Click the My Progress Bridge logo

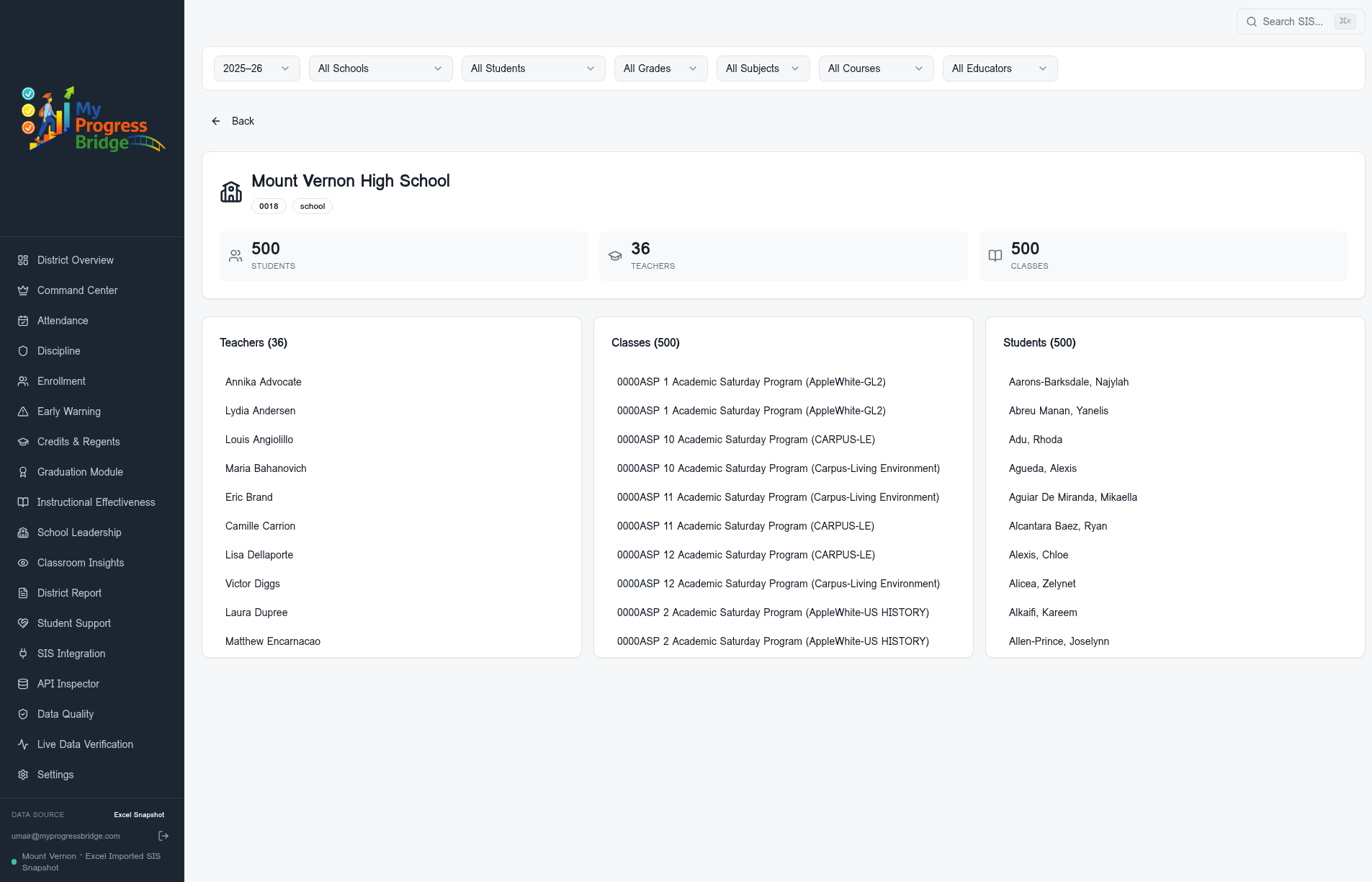92,119
